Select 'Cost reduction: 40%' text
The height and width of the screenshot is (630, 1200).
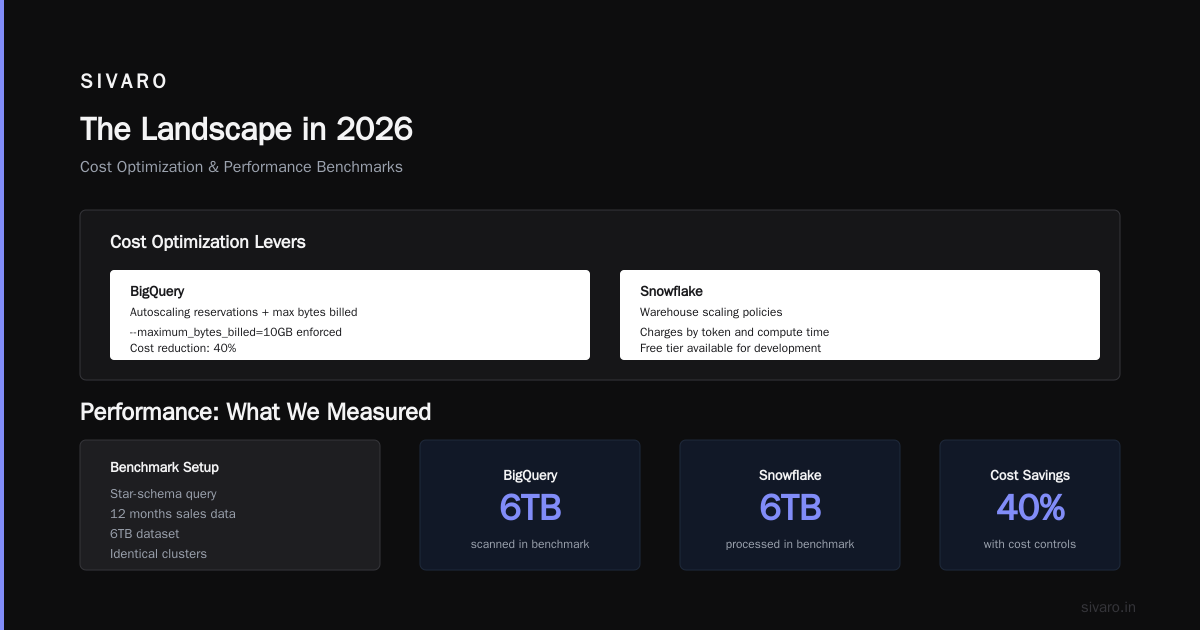pyautogui.click(x=183, y=348)
